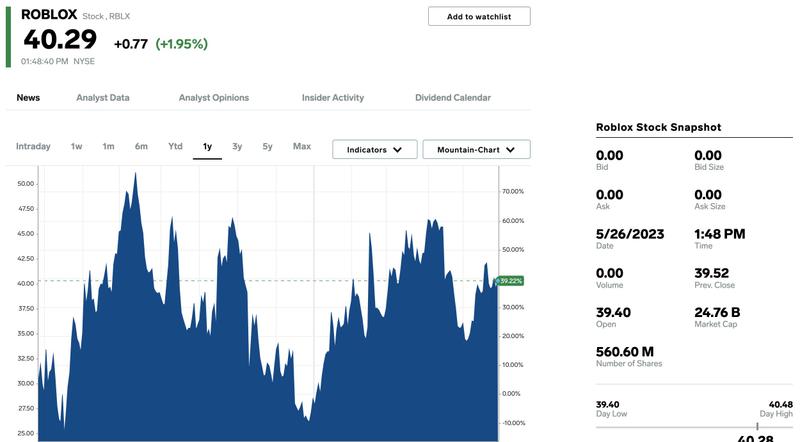Open the News tab
800x442 pixels.
[x=28, y=97]
